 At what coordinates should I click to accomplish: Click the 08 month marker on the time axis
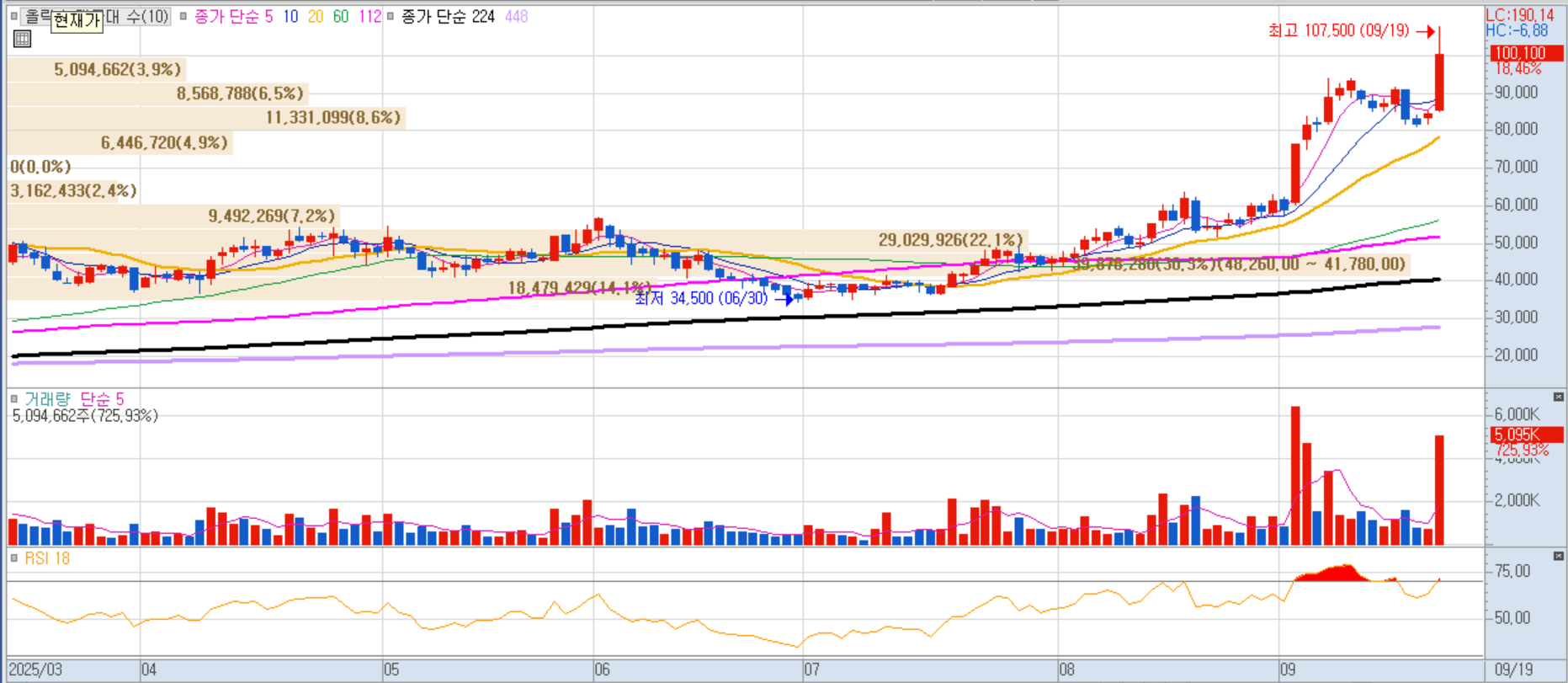[x=1066, y=670]
